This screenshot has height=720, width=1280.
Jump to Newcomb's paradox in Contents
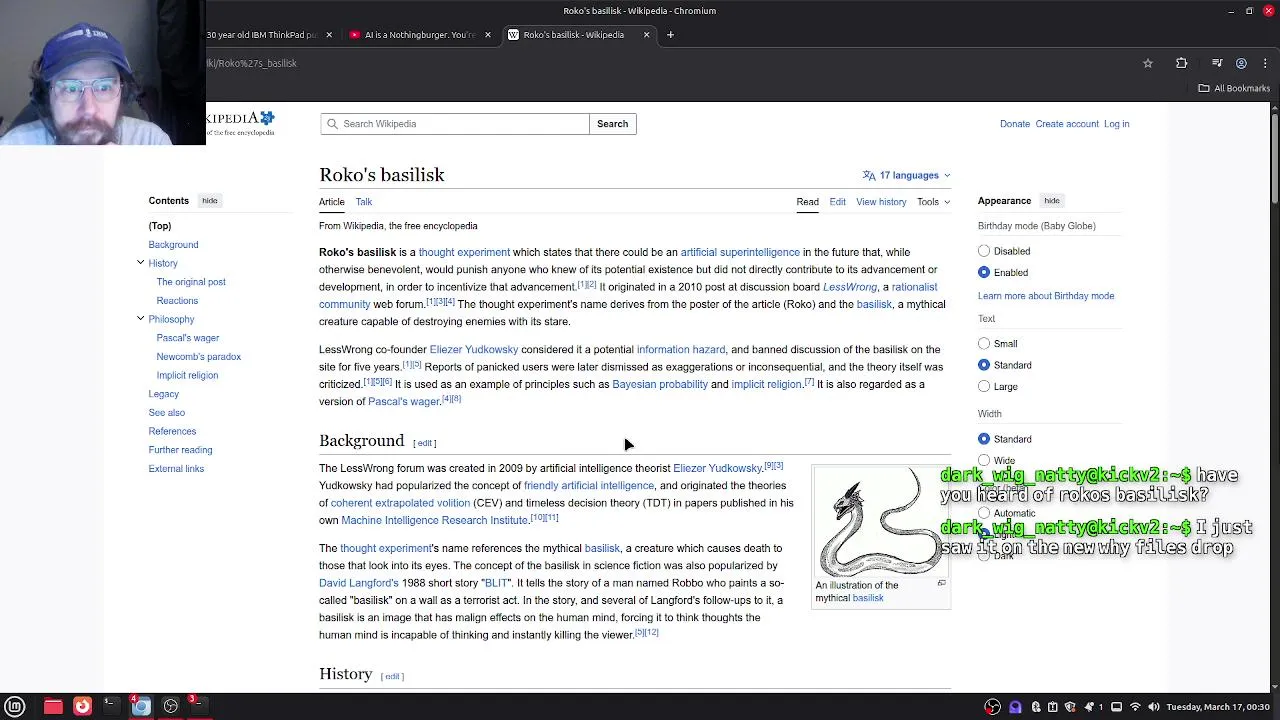(x=199, y=357)
